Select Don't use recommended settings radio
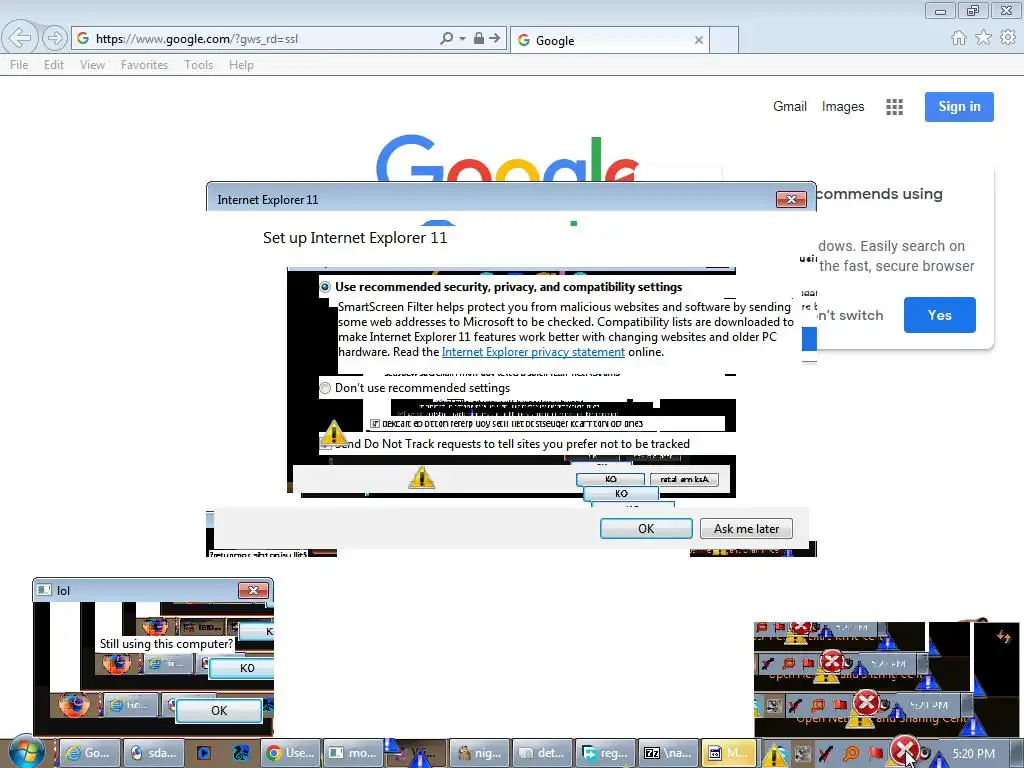The width and height of the screenshot is (1024, 768). (325, 388)
